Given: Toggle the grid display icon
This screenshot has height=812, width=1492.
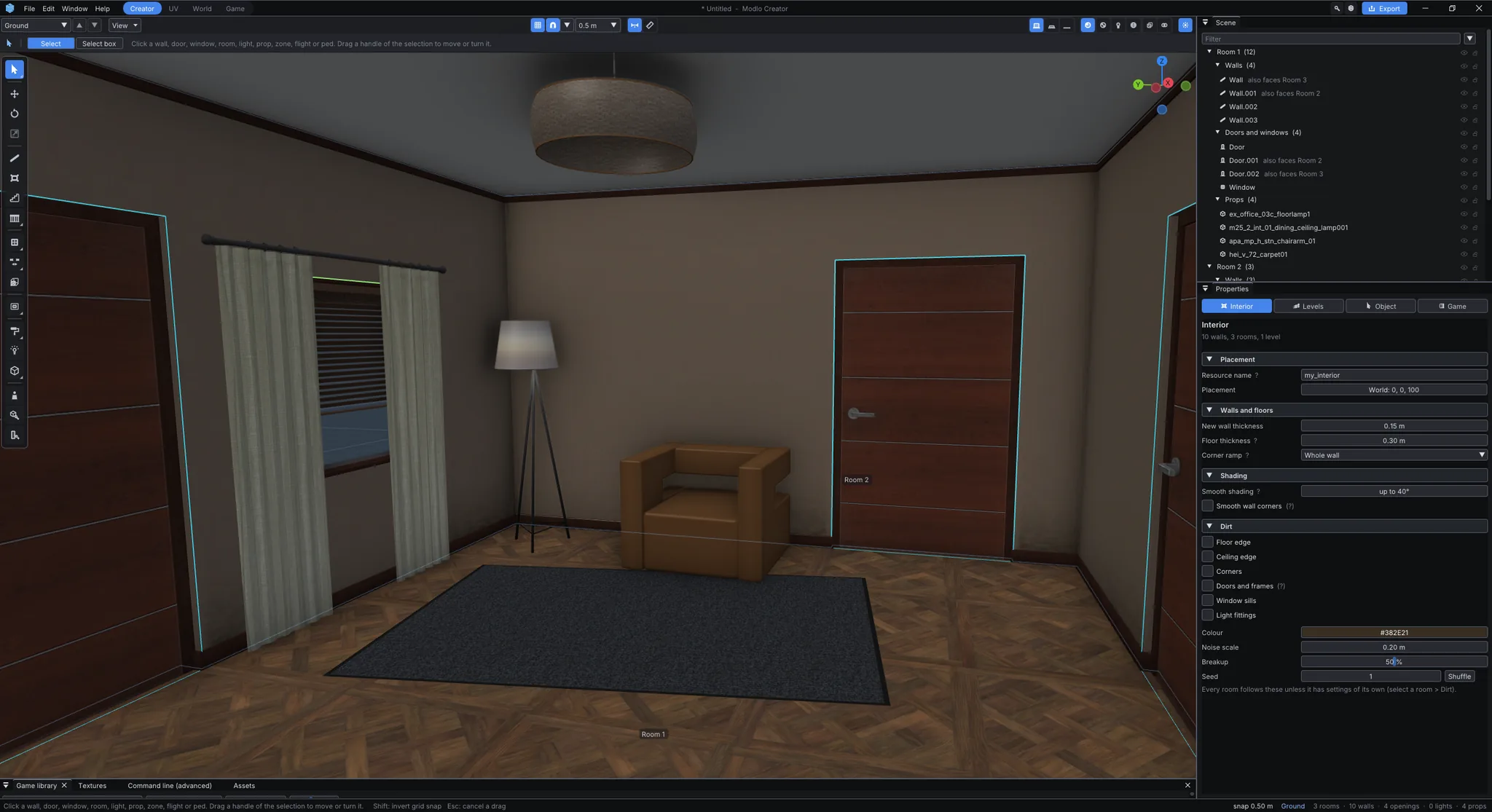Looking at the screenshot, I should (x=538, y=25).
